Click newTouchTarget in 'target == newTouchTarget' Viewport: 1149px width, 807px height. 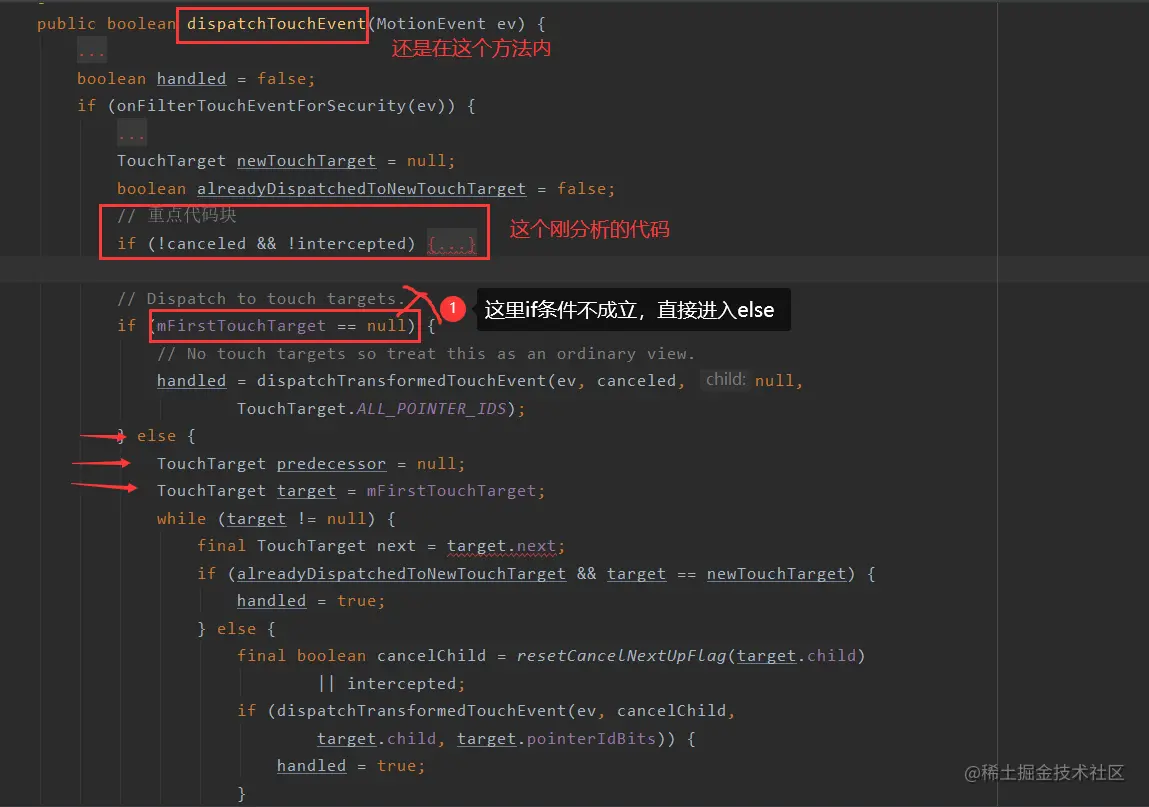776,573
